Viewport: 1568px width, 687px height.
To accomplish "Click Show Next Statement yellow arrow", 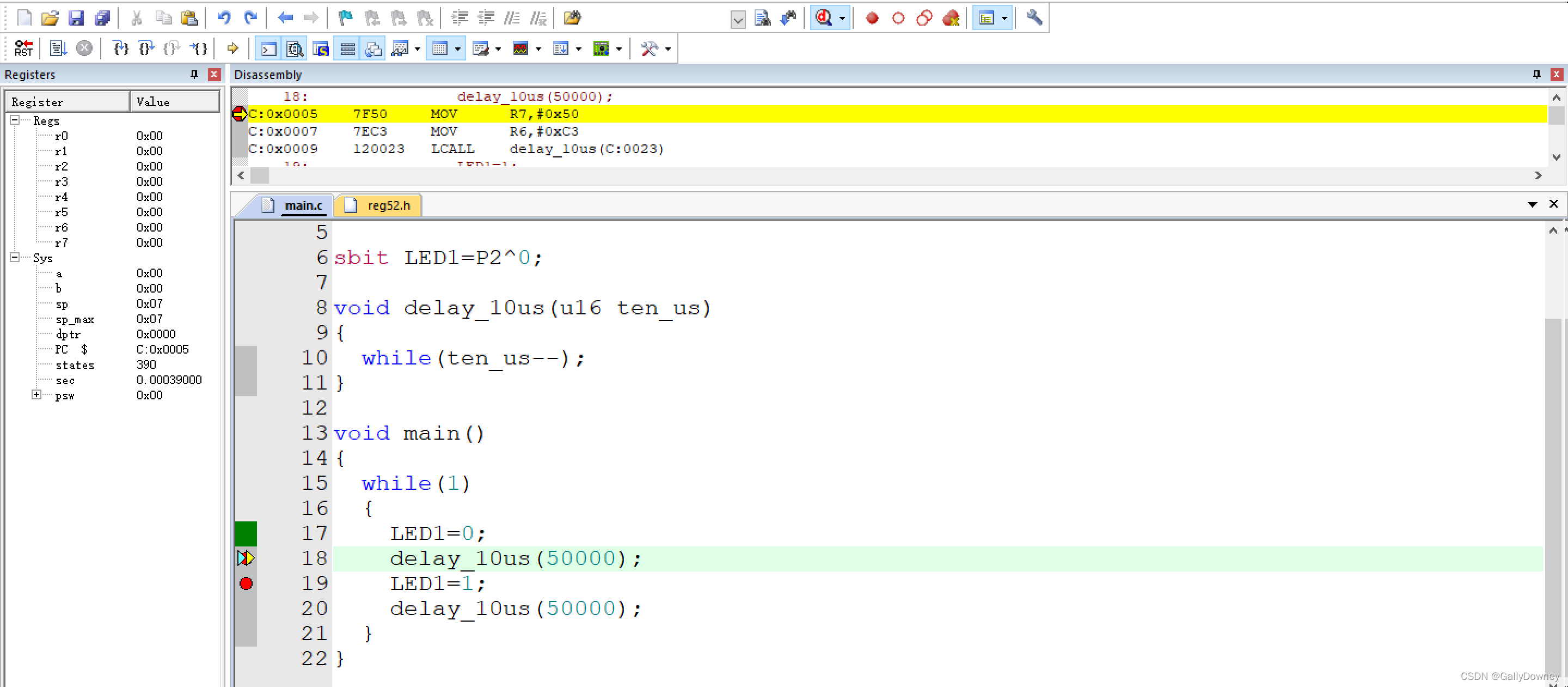I will point(232,48).
